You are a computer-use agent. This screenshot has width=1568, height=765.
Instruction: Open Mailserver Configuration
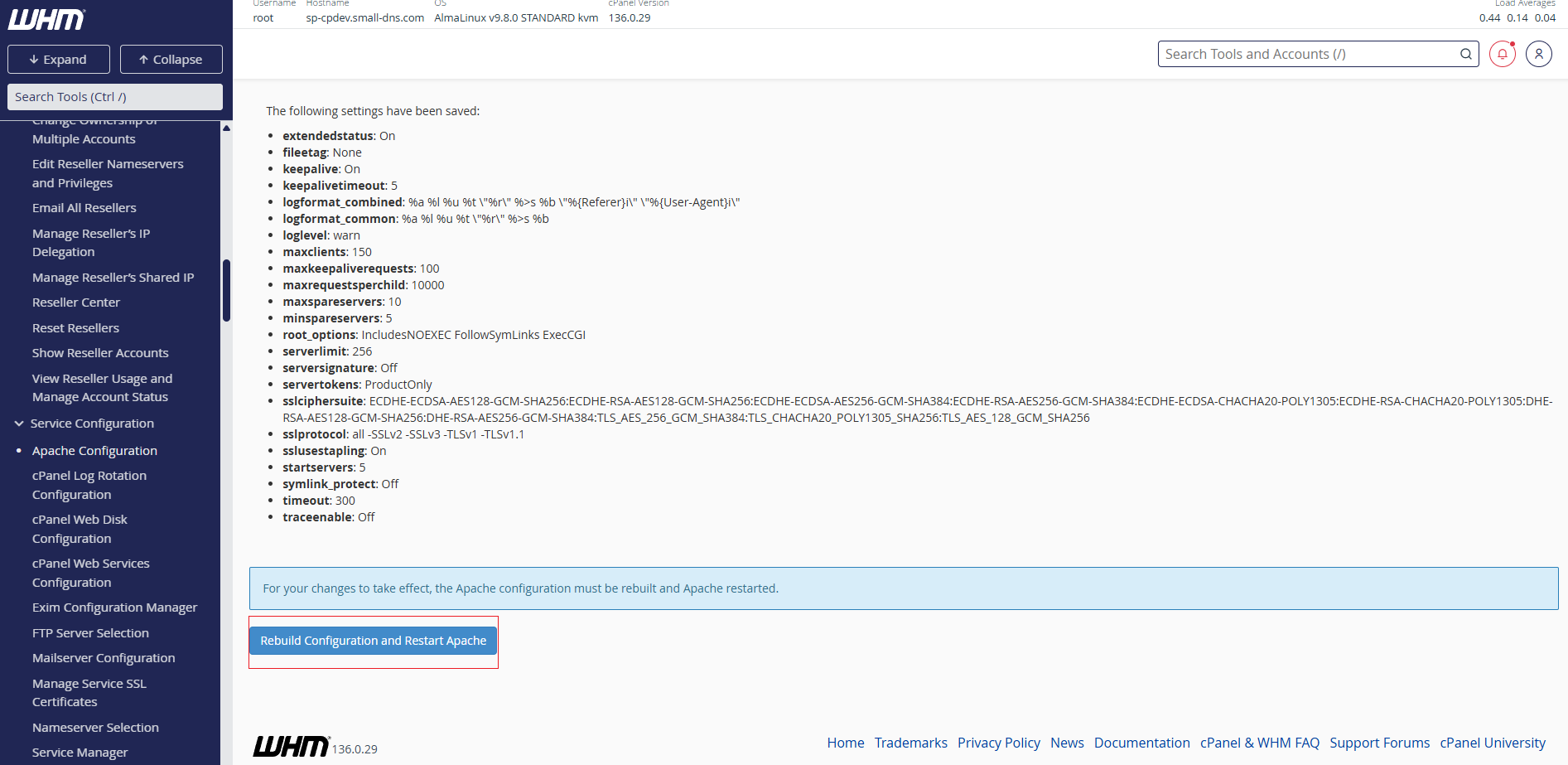104,658
